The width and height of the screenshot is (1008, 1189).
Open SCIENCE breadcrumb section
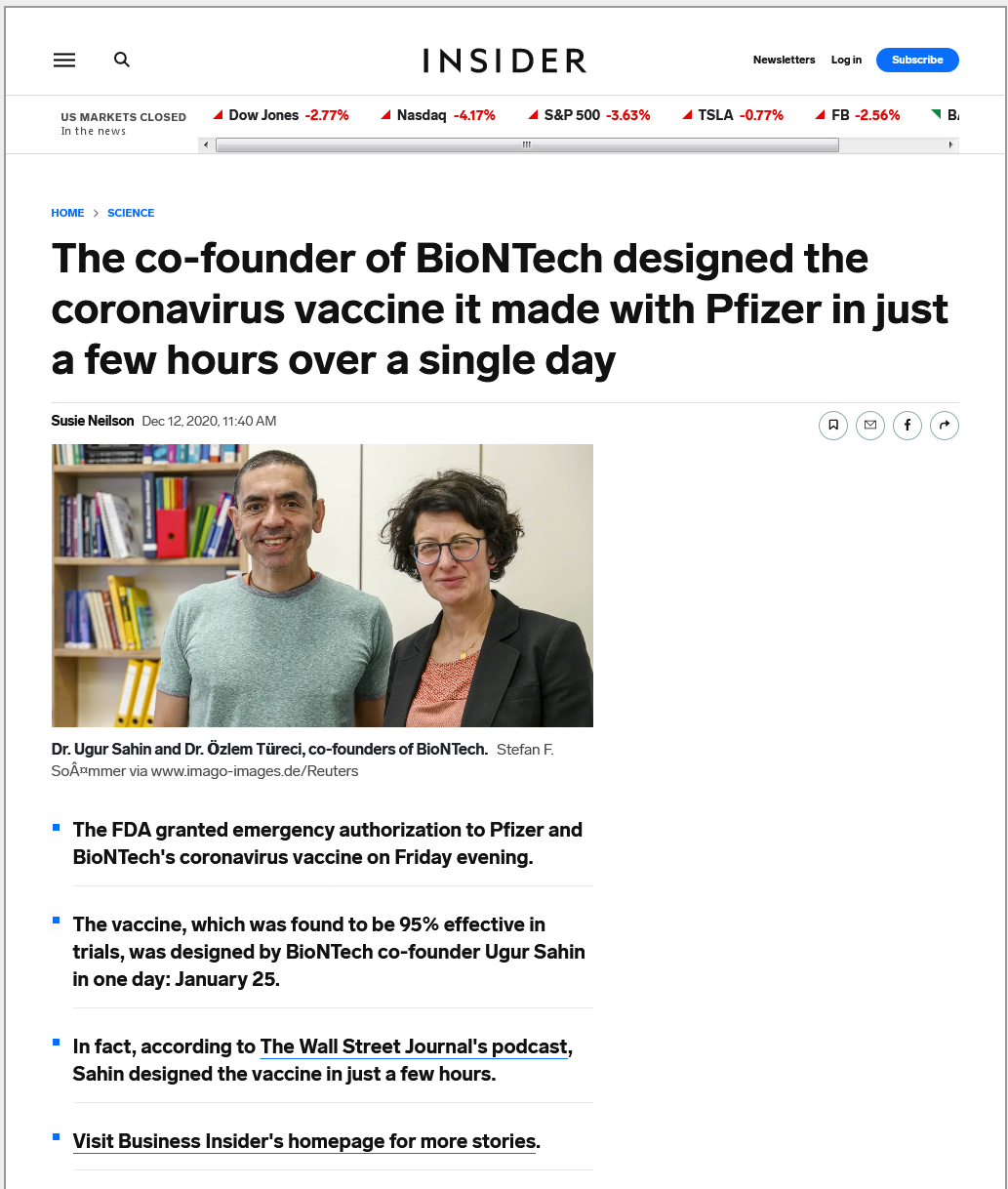pyautogui.click(x=131, y=213)
